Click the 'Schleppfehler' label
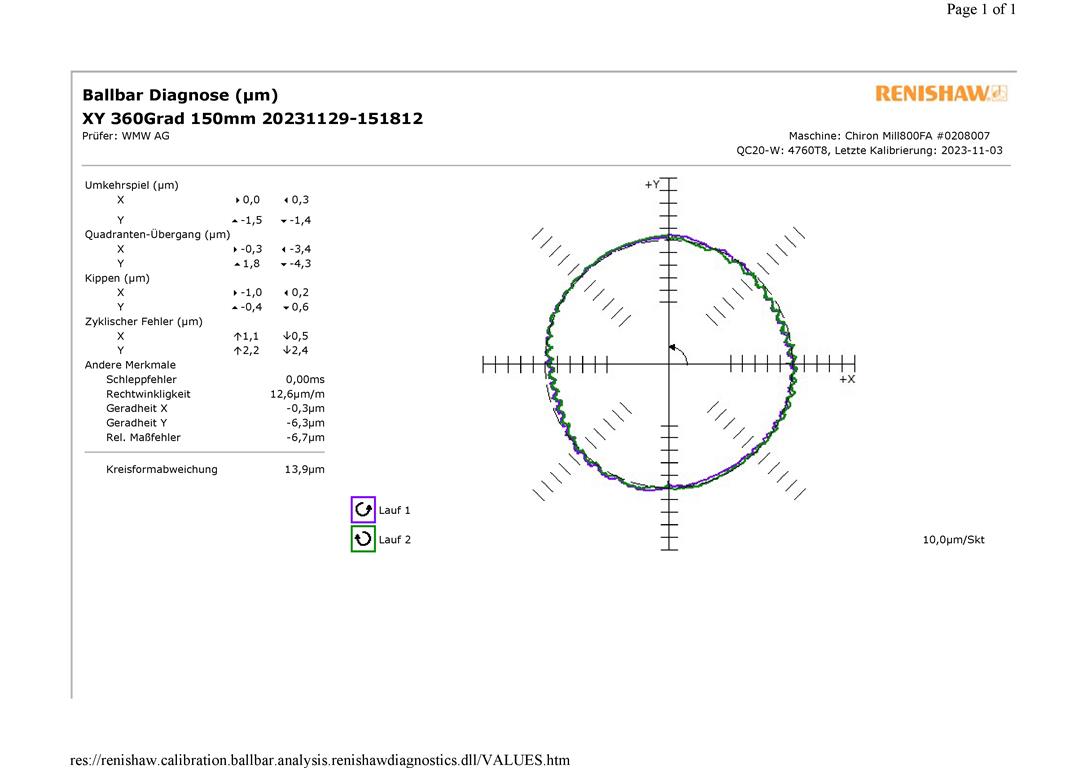This screenshot has height=768, width=1086. pyautogui.click(x=141, y=379)
